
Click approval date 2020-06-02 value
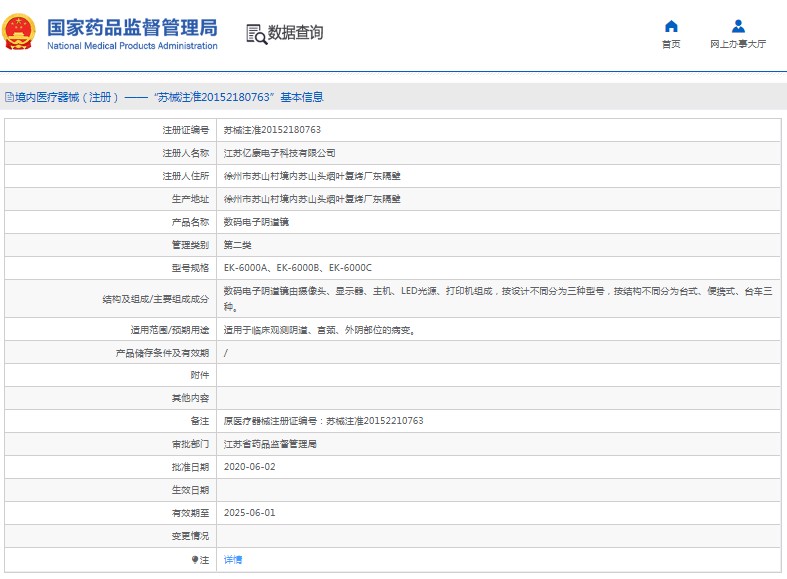coord(249,467)
